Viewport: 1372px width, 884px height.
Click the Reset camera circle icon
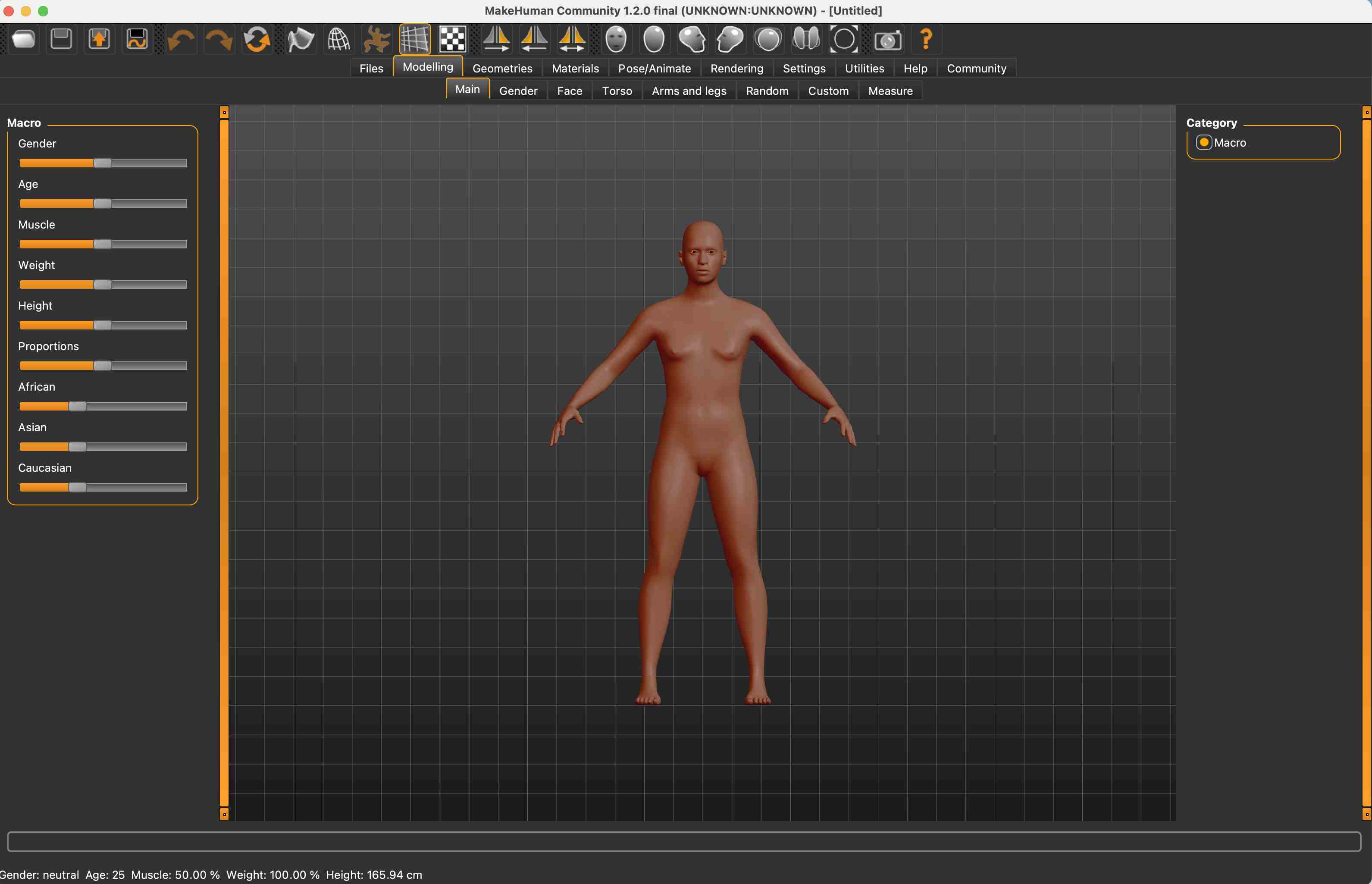click(x=844, y=40)
